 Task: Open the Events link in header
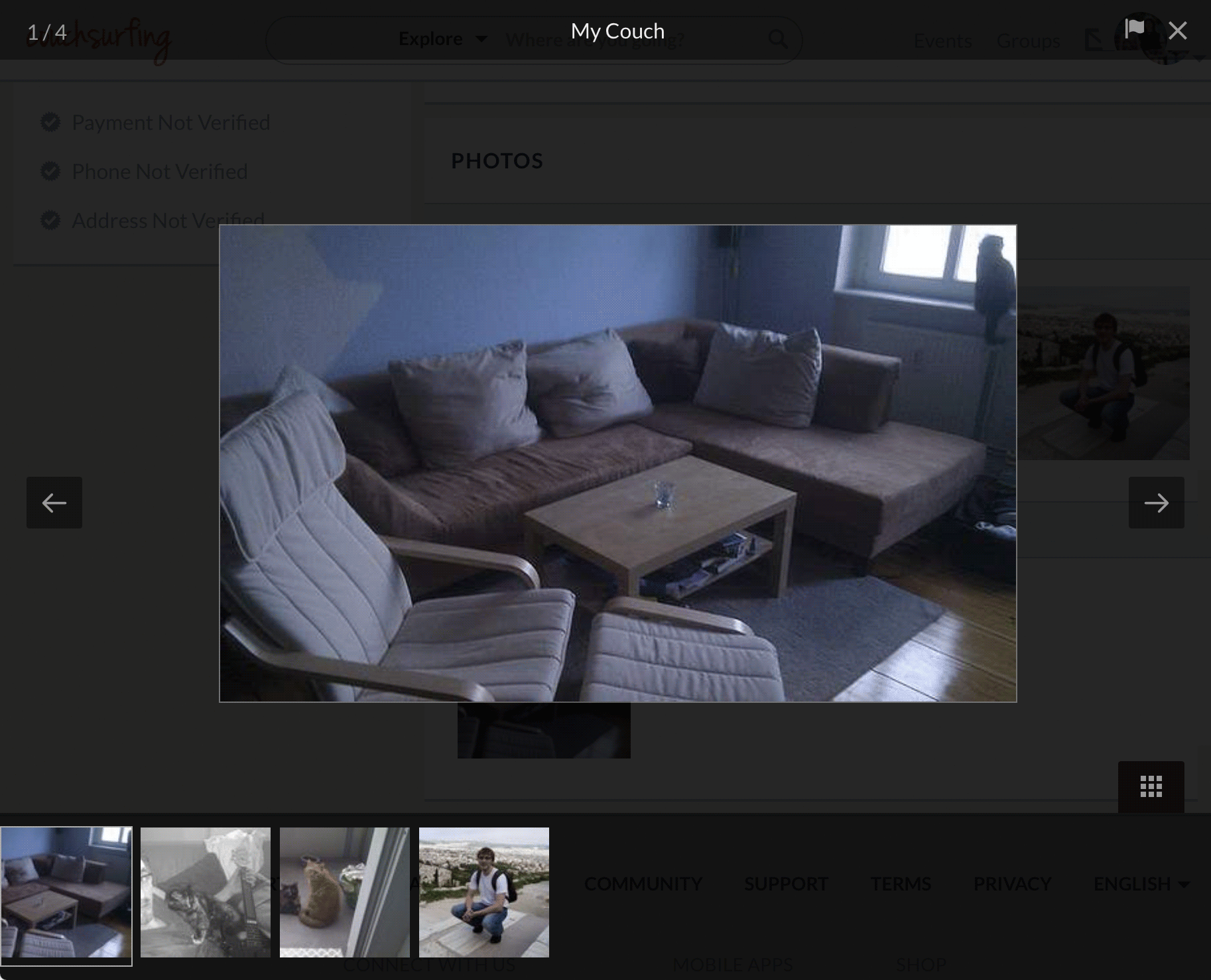click(942, 41)
